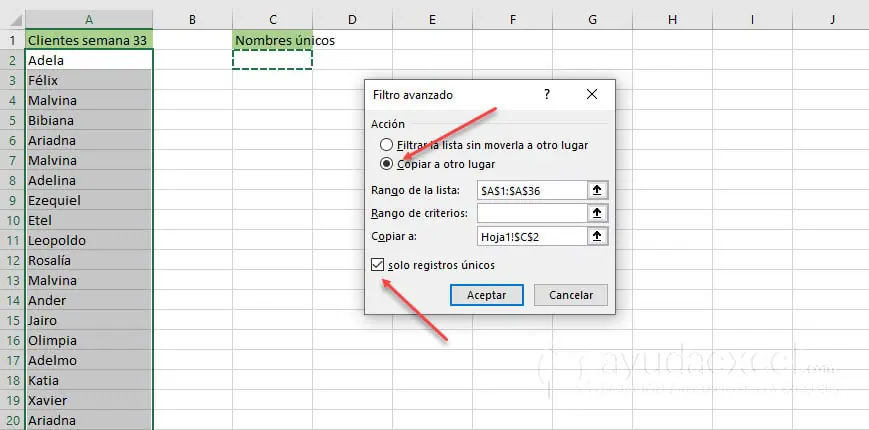This screenshot has height=430, width=869.
Task: Click cell containing 'Leopoldo'
Action: (x=90, y=240)
